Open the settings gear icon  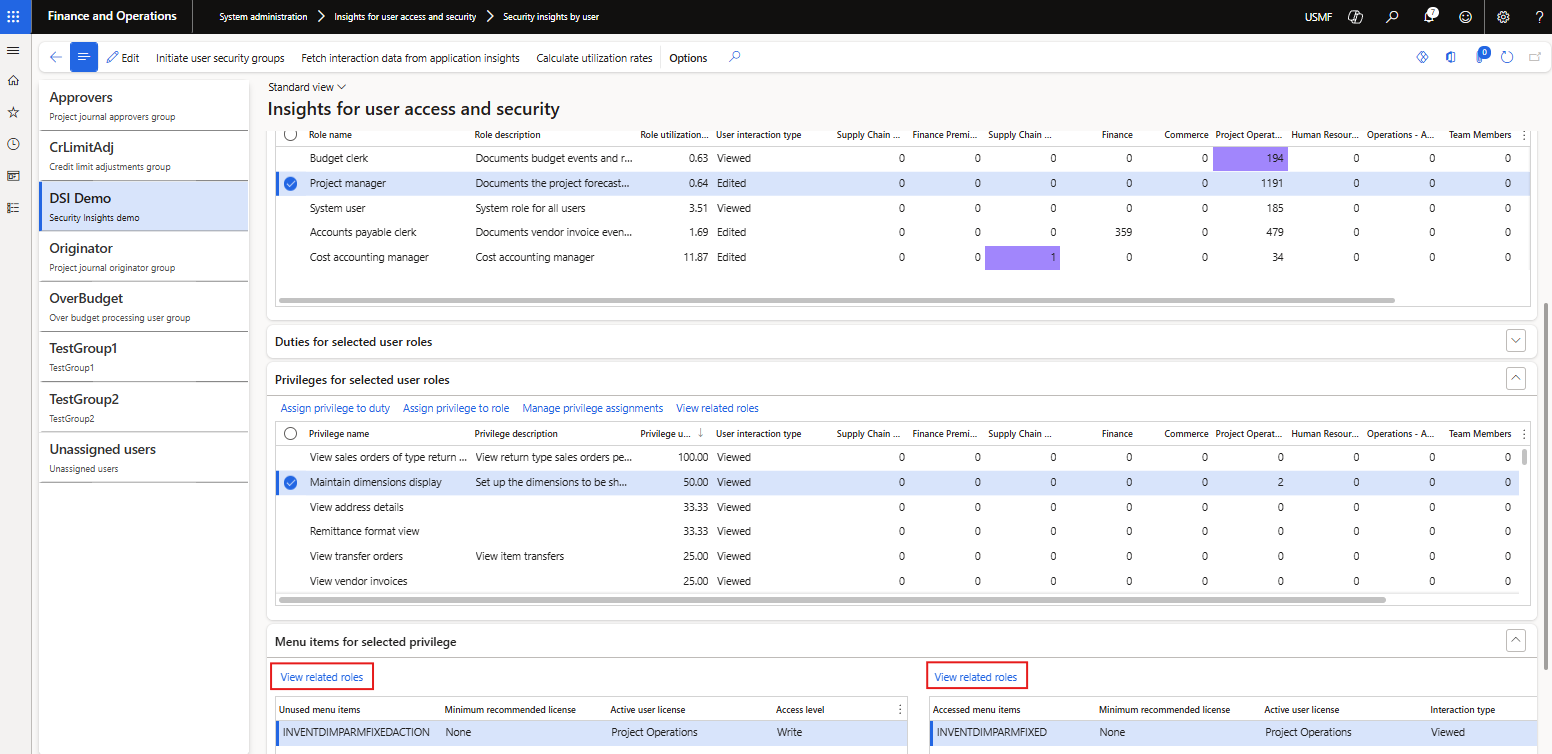[1502, 16]
